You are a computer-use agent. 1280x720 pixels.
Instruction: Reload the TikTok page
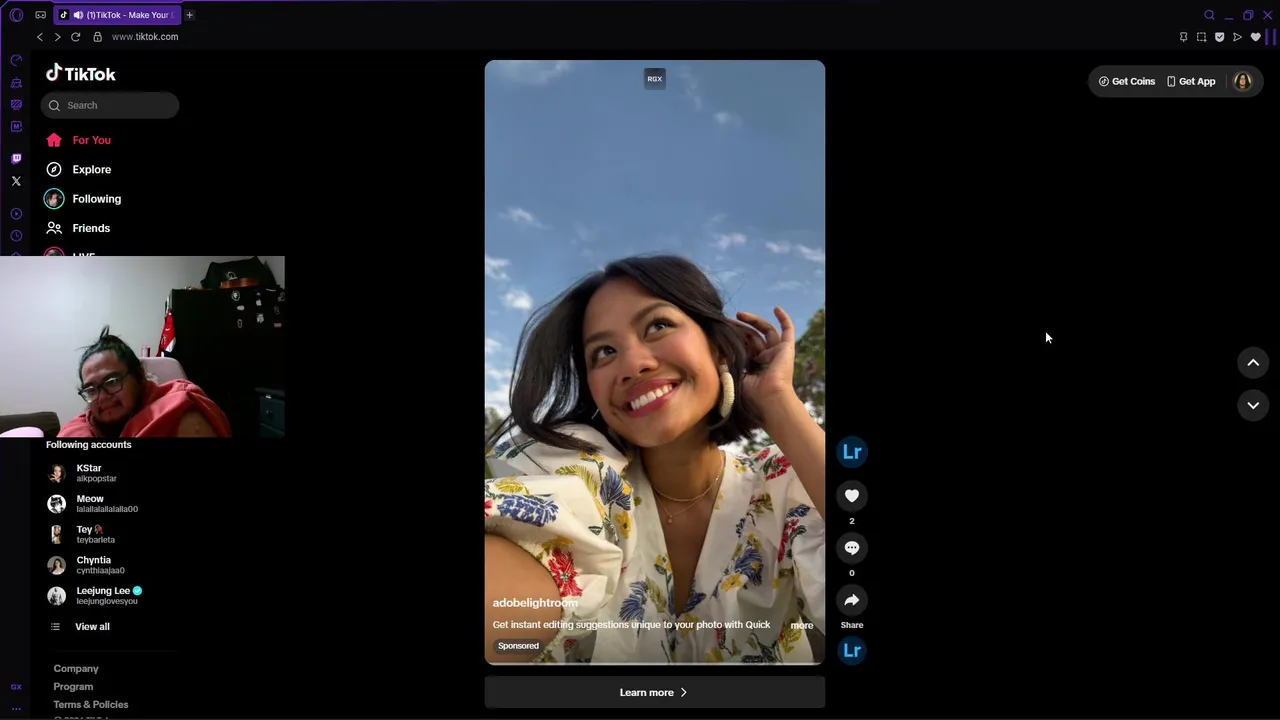tap(75, 37)
